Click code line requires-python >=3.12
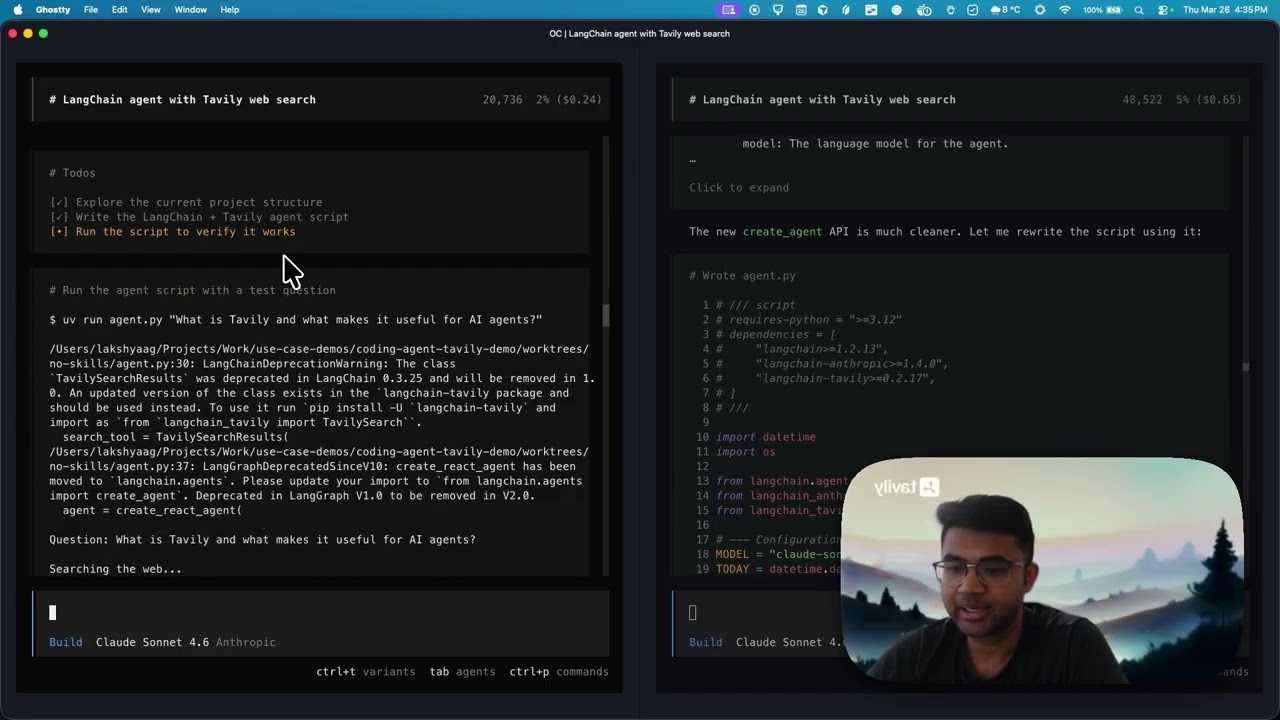This screenshot has height=720, width=1280. [808, 320]
